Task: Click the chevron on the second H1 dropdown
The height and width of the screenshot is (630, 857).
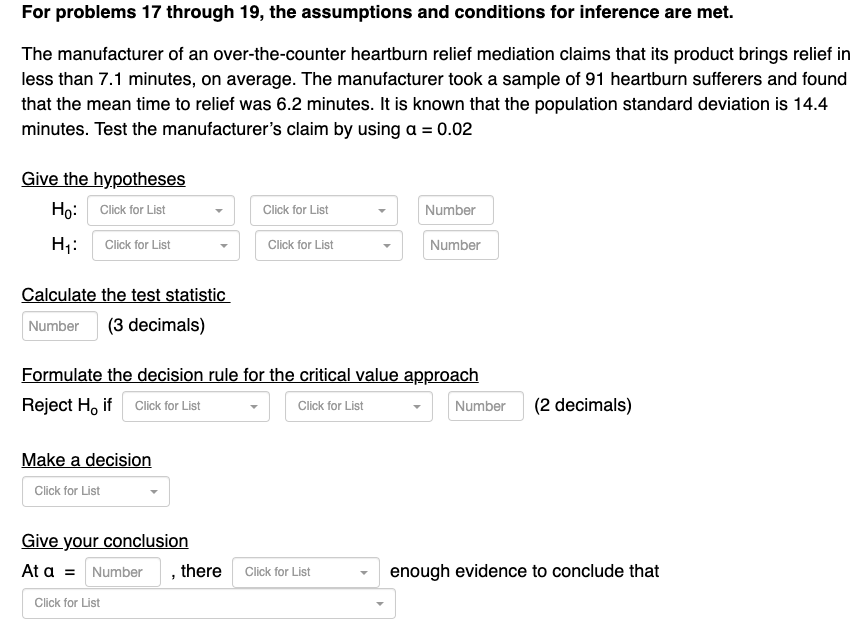Action: click(387, 245)
